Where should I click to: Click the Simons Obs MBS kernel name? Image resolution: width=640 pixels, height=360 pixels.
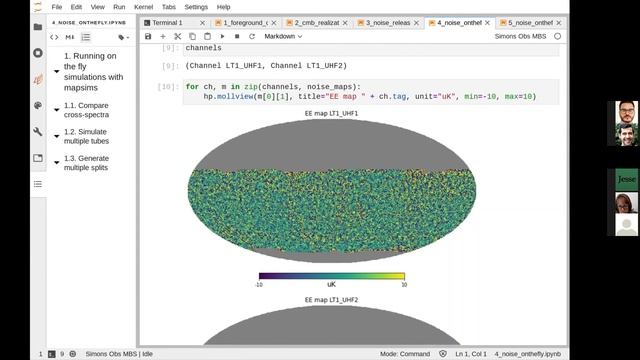(x=520, y=36)
